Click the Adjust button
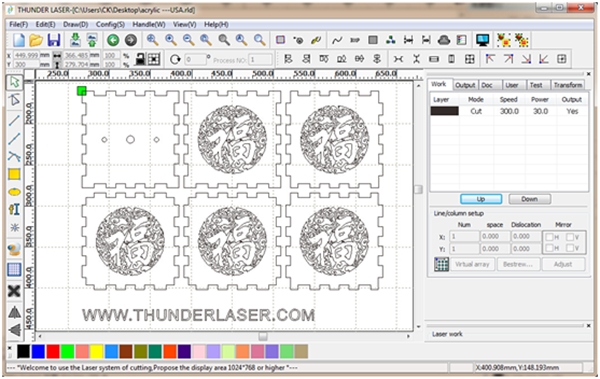The image size is (600, 379). tap(563, 264)
